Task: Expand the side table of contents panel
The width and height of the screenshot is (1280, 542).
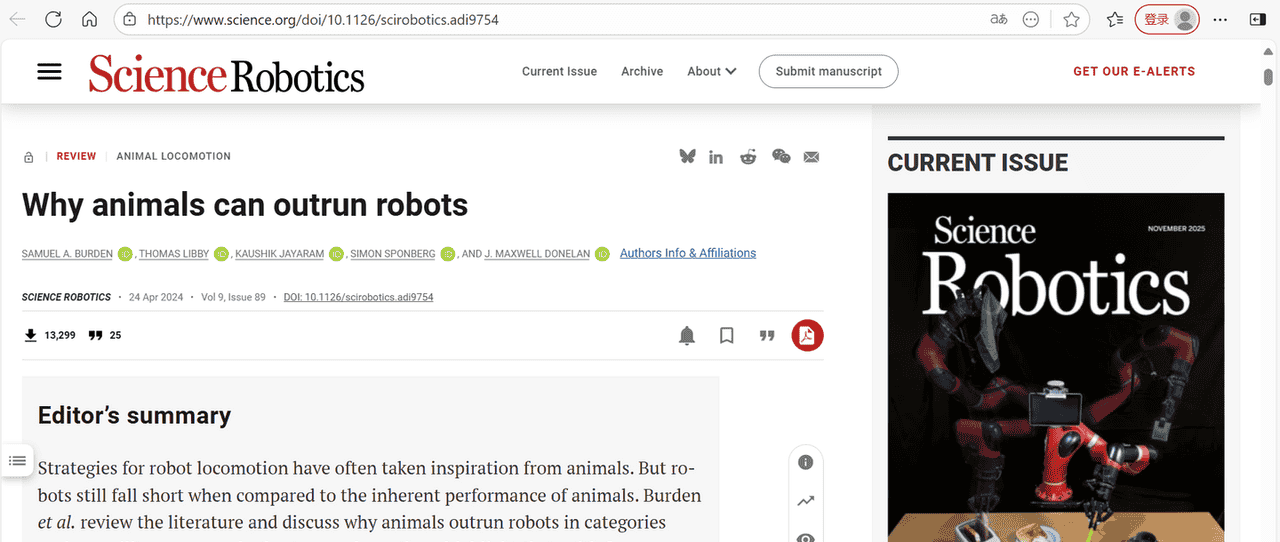Action: pyautogui.click(x=17, y=460)
